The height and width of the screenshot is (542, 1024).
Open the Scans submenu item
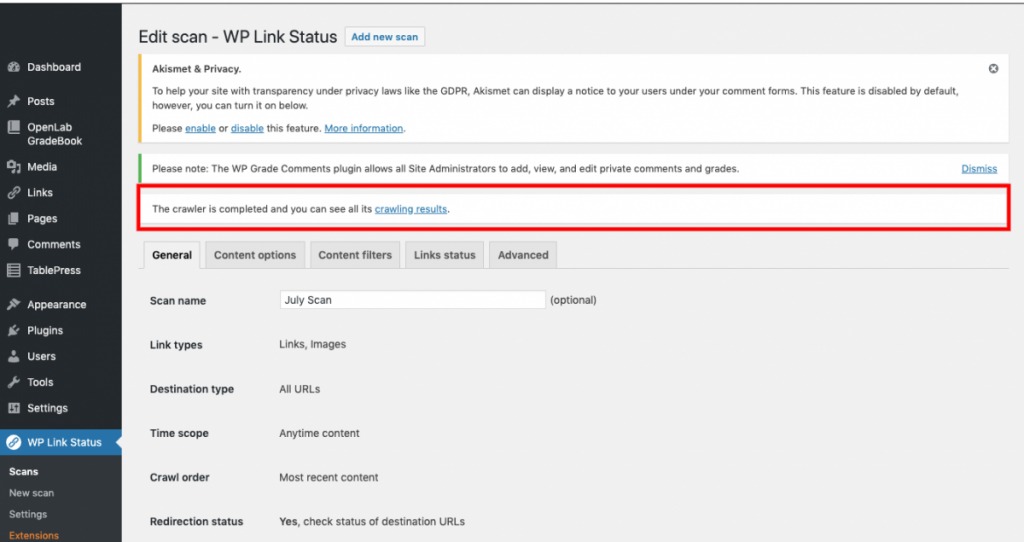(x=24, y=471)
